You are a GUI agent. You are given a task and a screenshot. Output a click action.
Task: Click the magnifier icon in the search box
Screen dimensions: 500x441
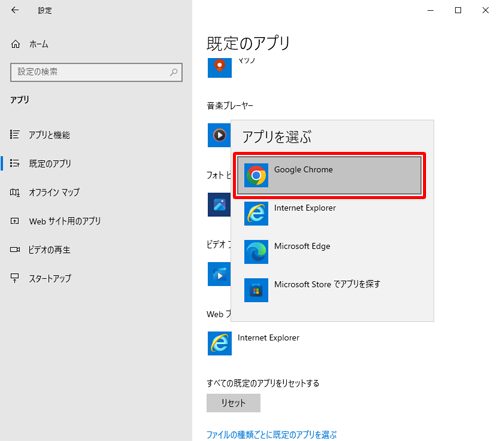point(174,72)
